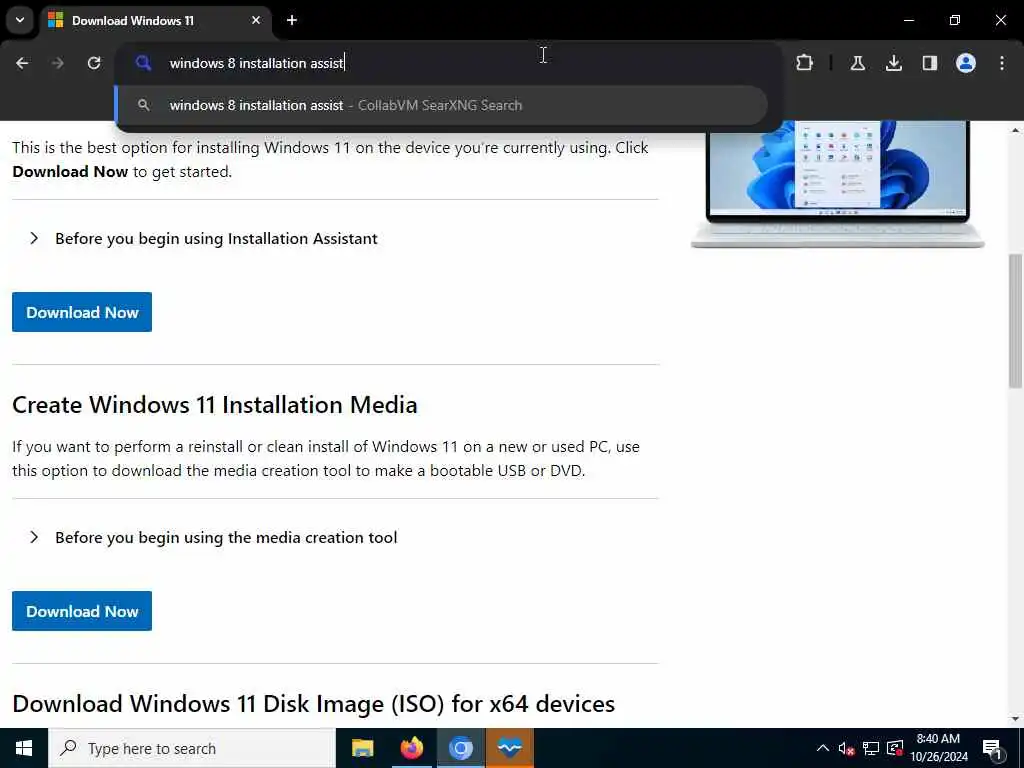Show the browser downloads panel

click(893, 63)
